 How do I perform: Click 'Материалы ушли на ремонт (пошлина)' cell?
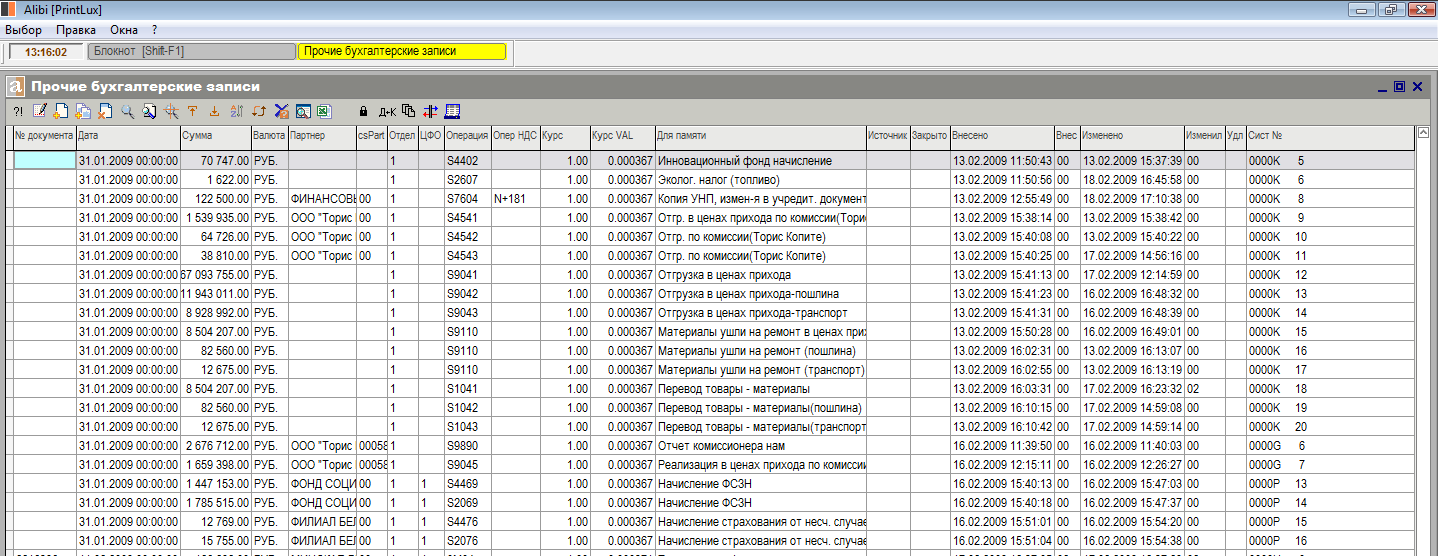[x=760, y=351]
